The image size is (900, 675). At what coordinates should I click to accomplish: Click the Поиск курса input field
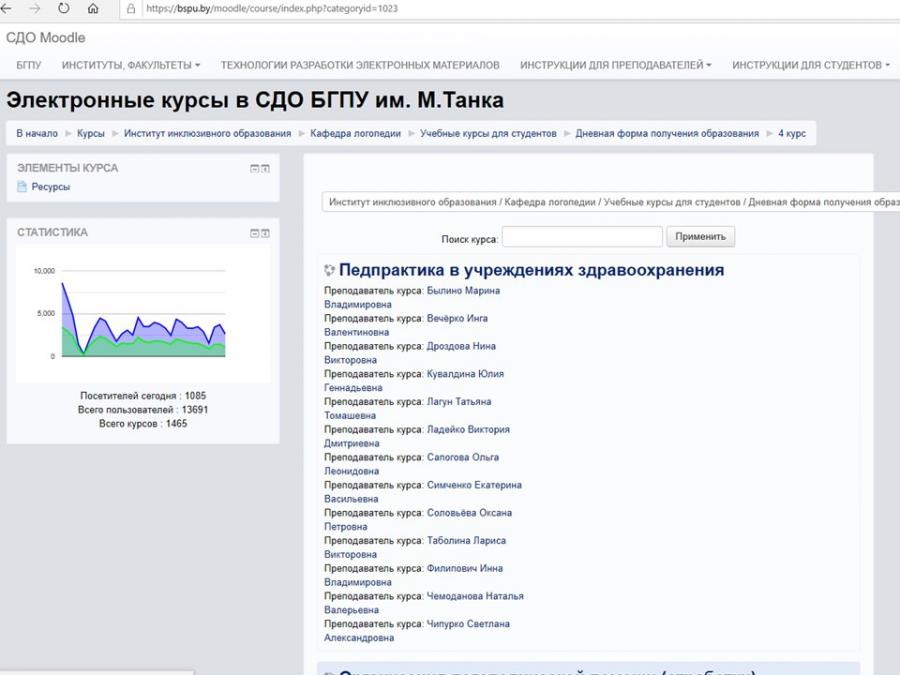click(x=582, y=236)
